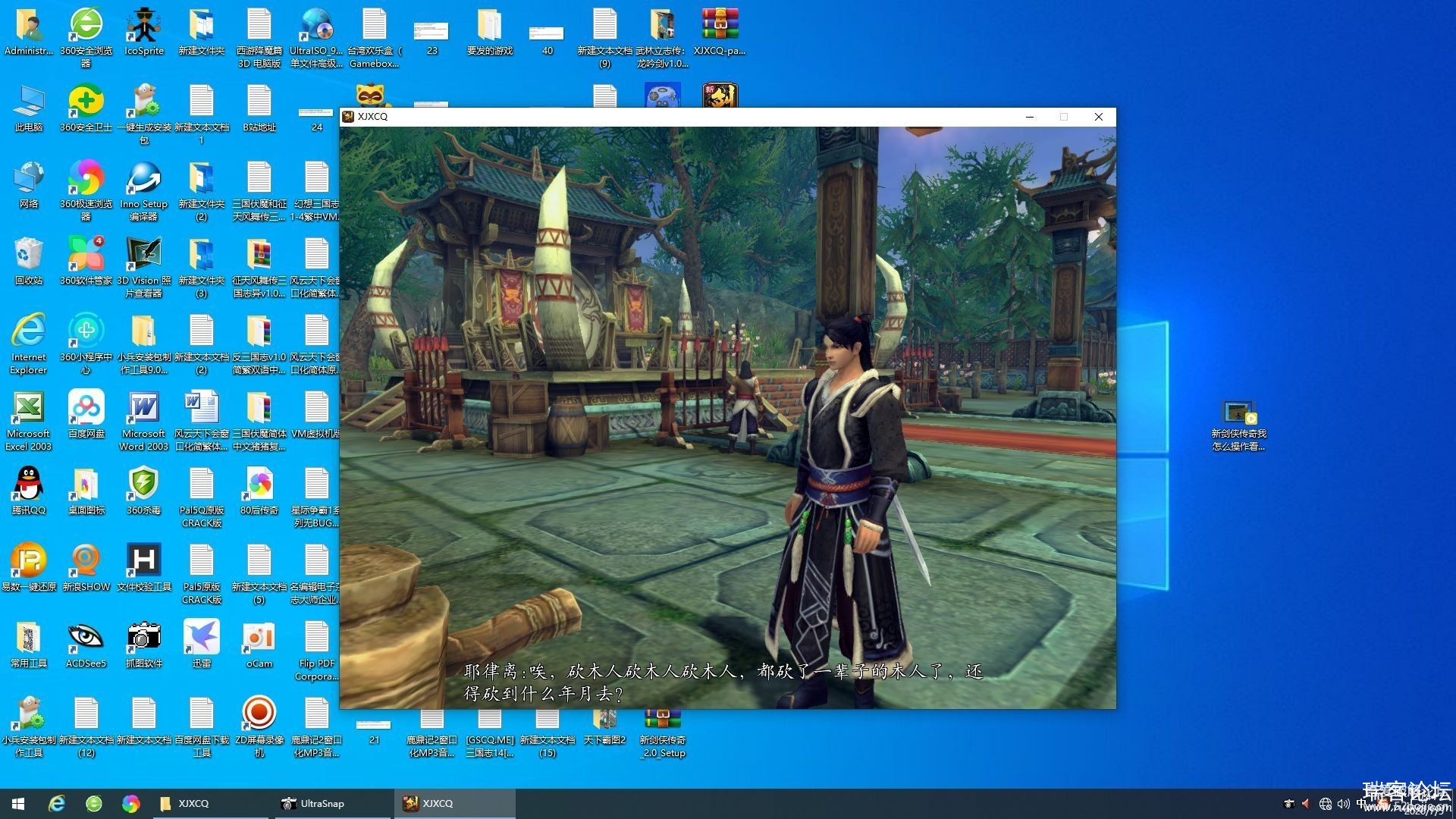This screenshot has width=1456, height=819.
Task: Select the 天下霸图2 desktop icon
Action: pos(604,727)
